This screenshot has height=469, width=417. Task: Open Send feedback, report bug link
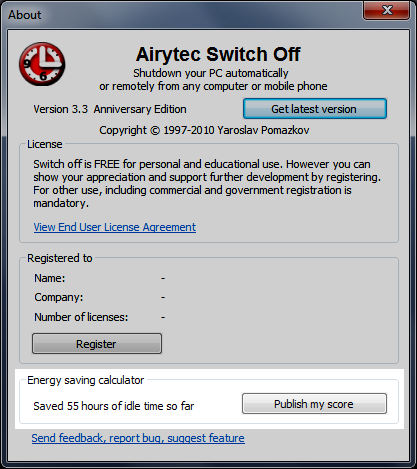pos(138,438)
